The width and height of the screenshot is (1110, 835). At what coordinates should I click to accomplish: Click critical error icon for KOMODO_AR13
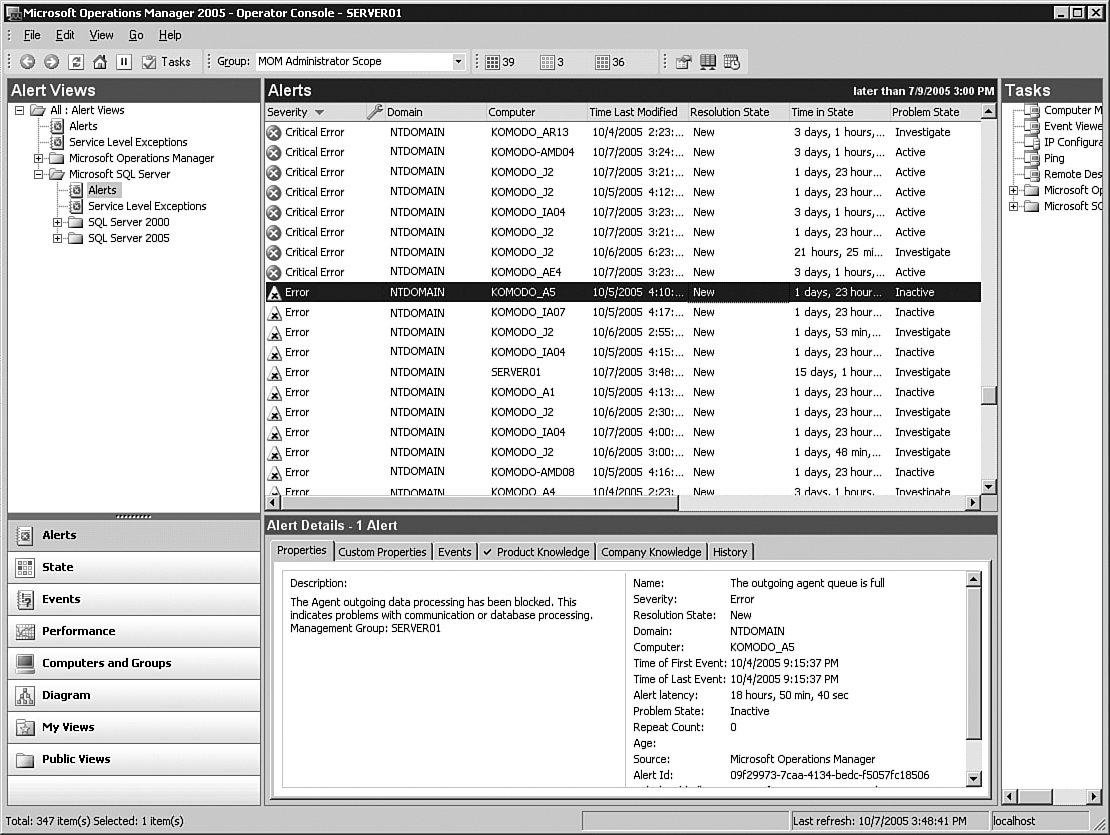274,132
